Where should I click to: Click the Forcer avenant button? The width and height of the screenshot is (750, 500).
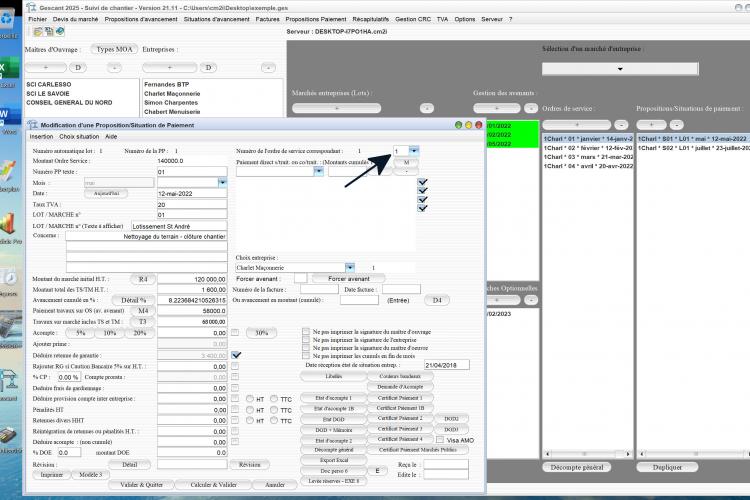click(x=349, y=278)
